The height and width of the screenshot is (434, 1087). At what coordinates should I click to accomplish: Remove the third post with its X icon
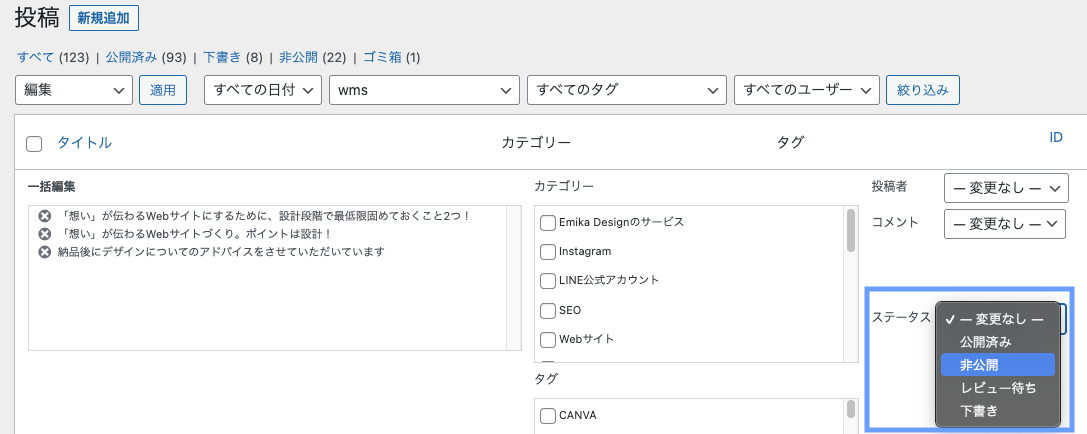pyautogui.click(x=44, y=252)
